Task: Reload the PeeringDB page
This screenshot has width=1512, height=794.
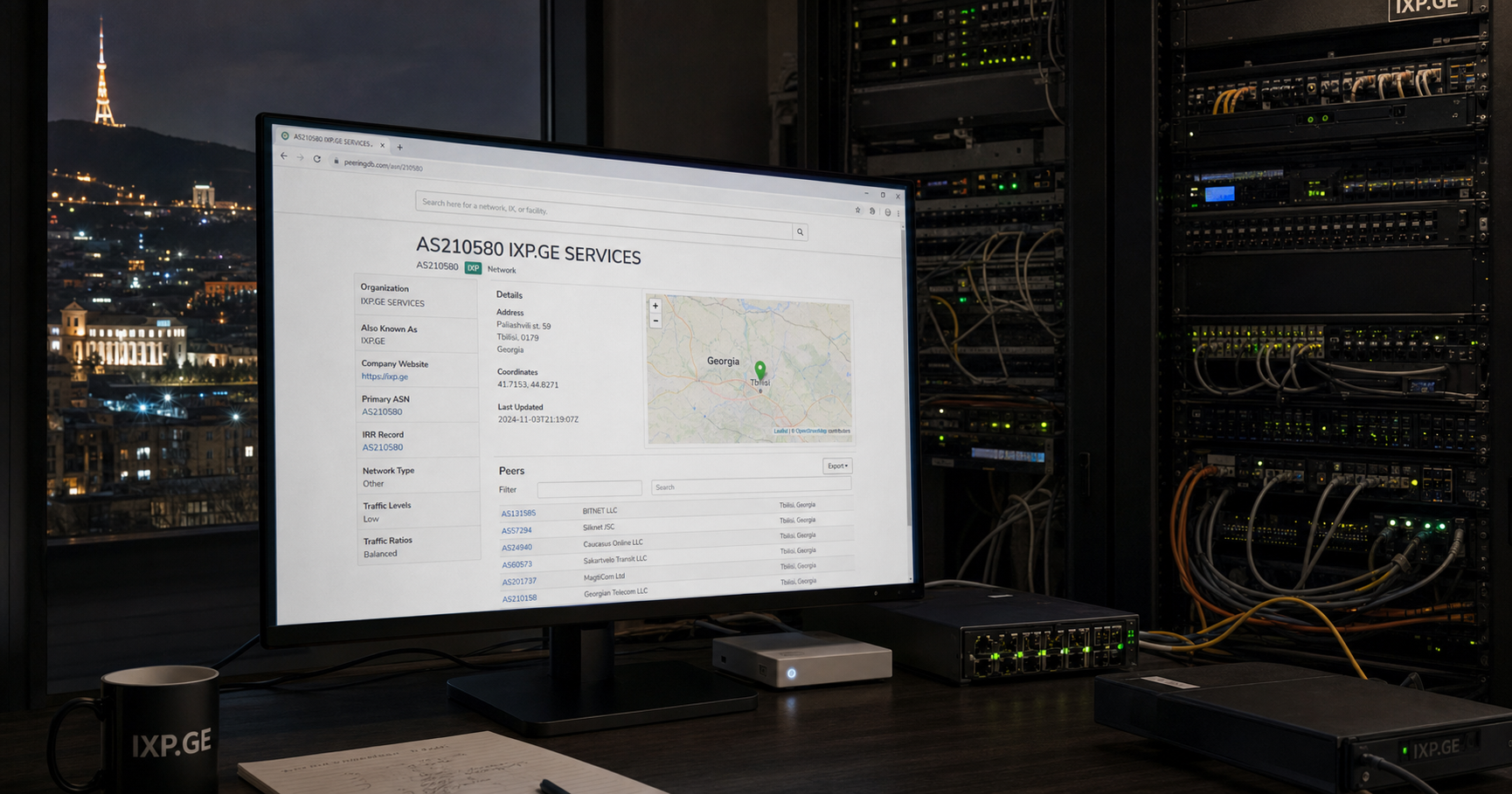Action: tap(317, 159)
